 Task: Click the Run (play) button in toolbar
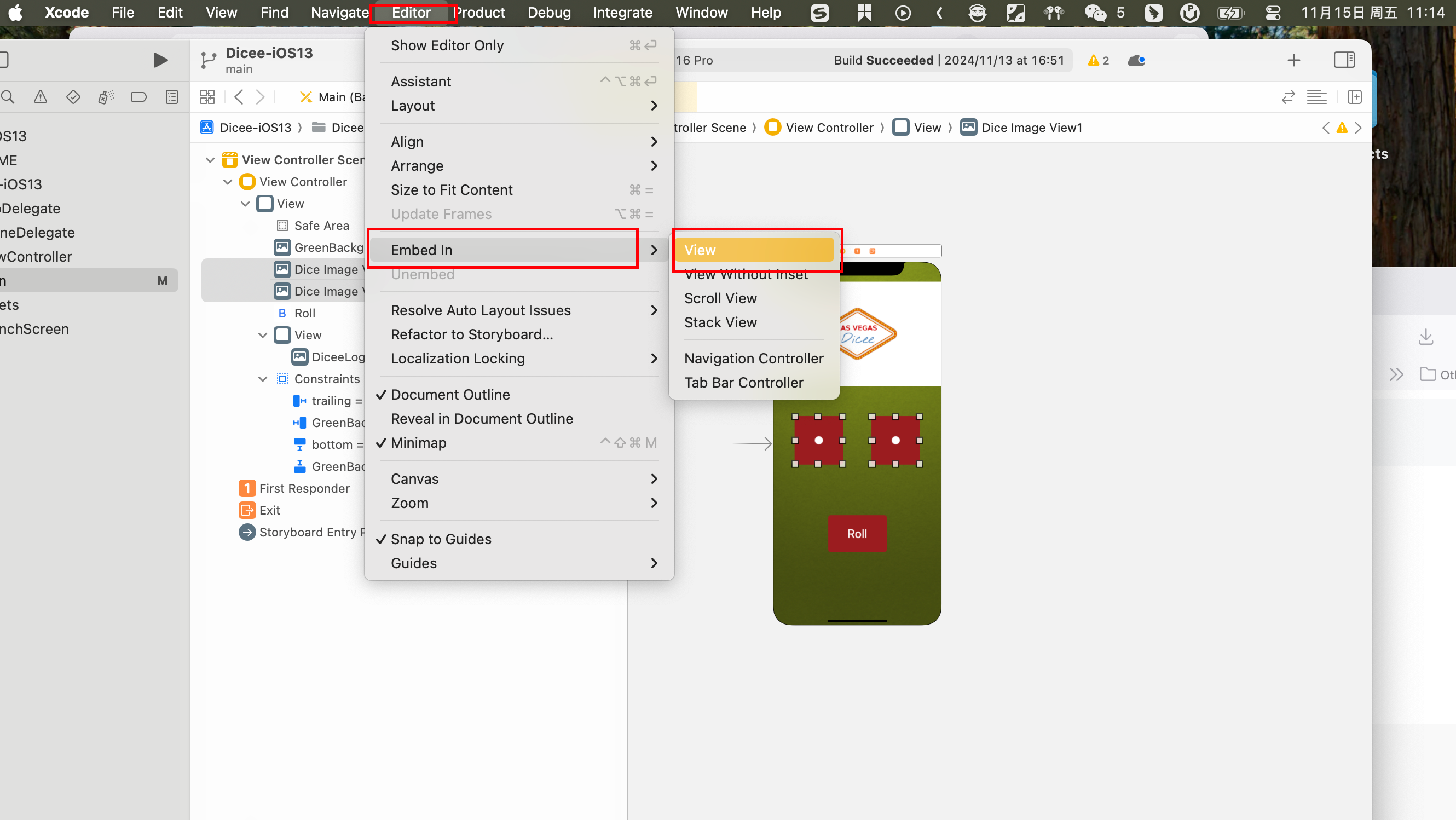[x=160, y=60]
